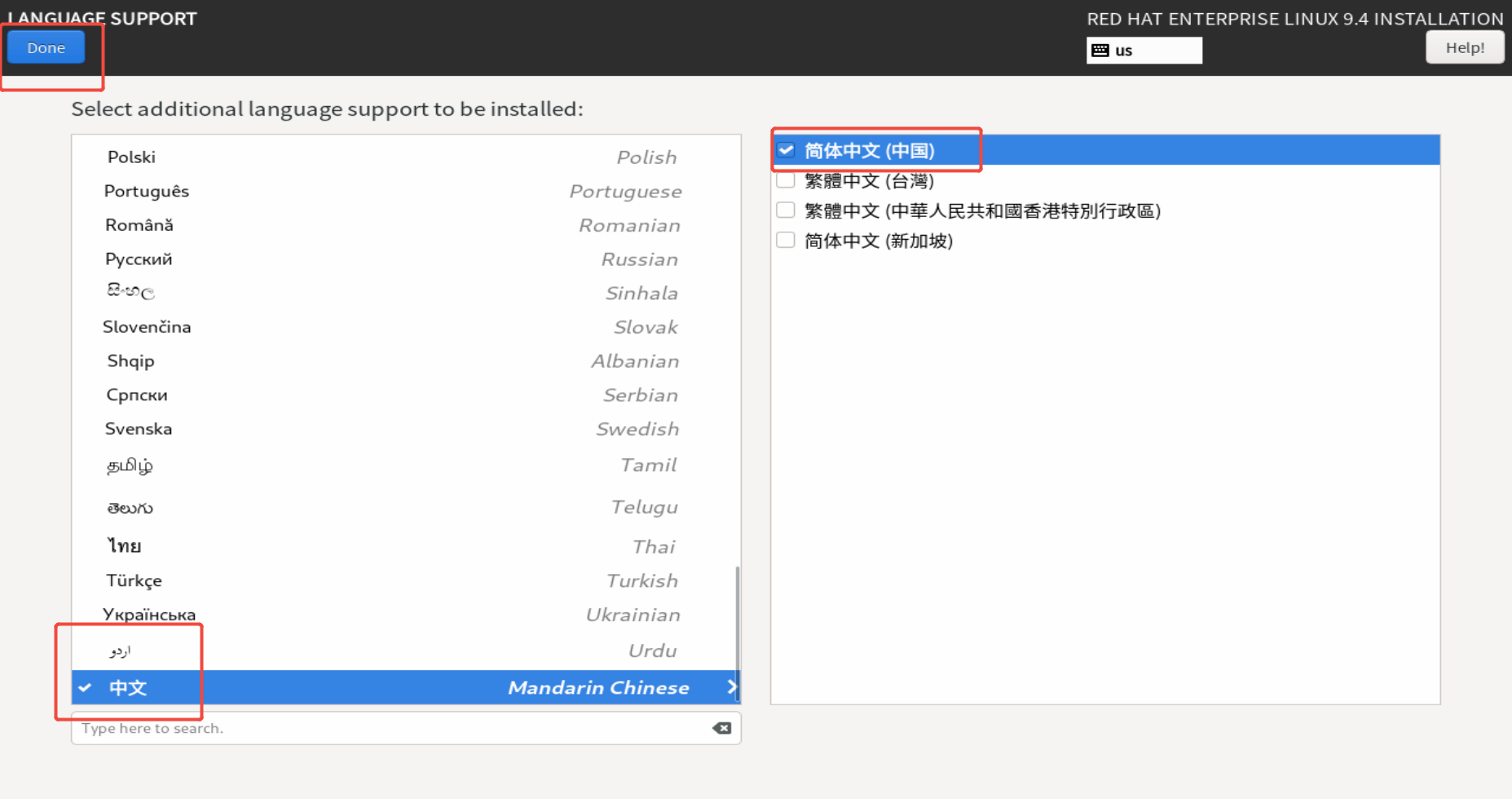Open the Help! button
Viewport: 1512px width, 799px height.
[x=1465, y=47]
